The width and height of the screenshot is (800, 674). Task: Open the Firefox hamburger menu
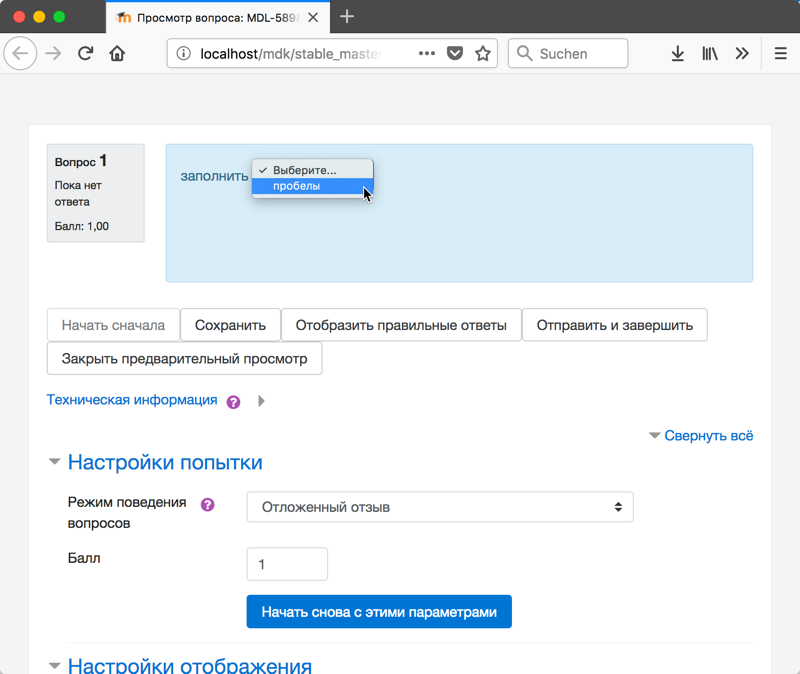(781, 53)
